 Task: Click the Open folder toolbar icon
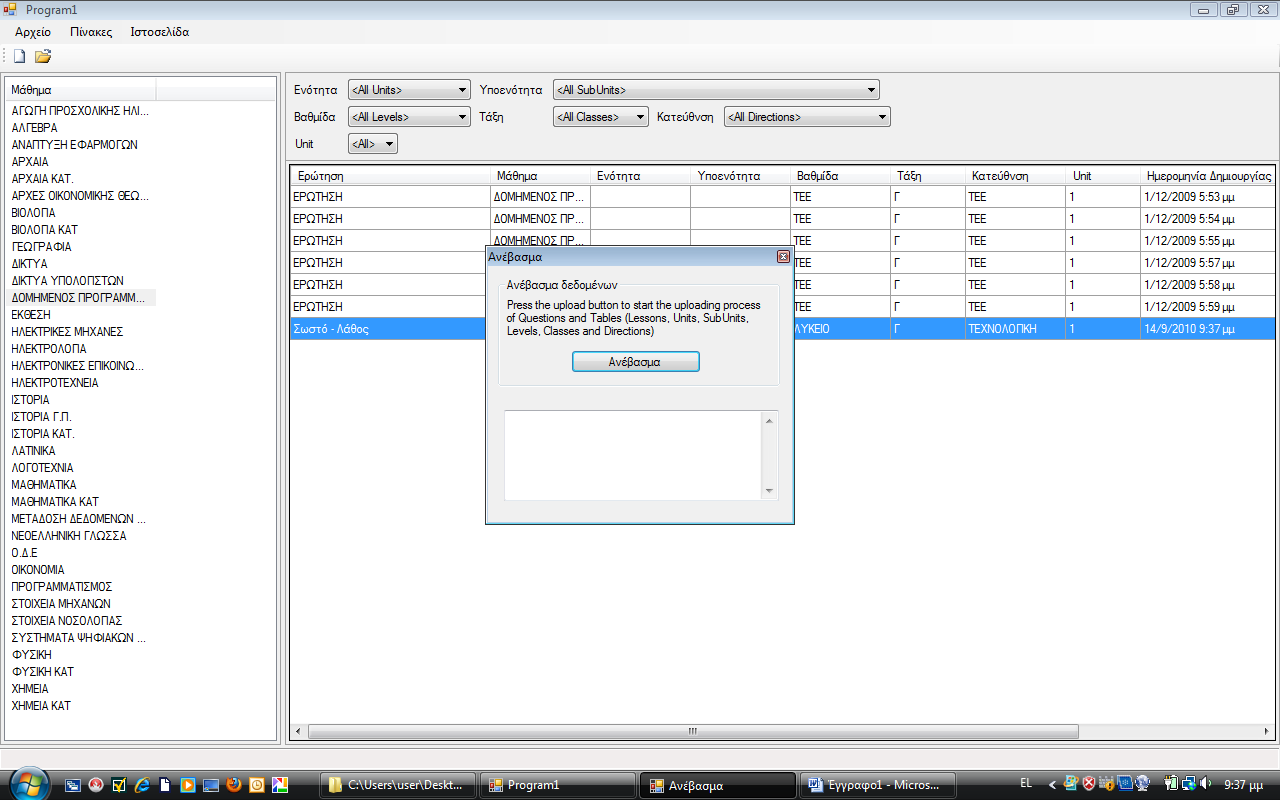(43, 56)
